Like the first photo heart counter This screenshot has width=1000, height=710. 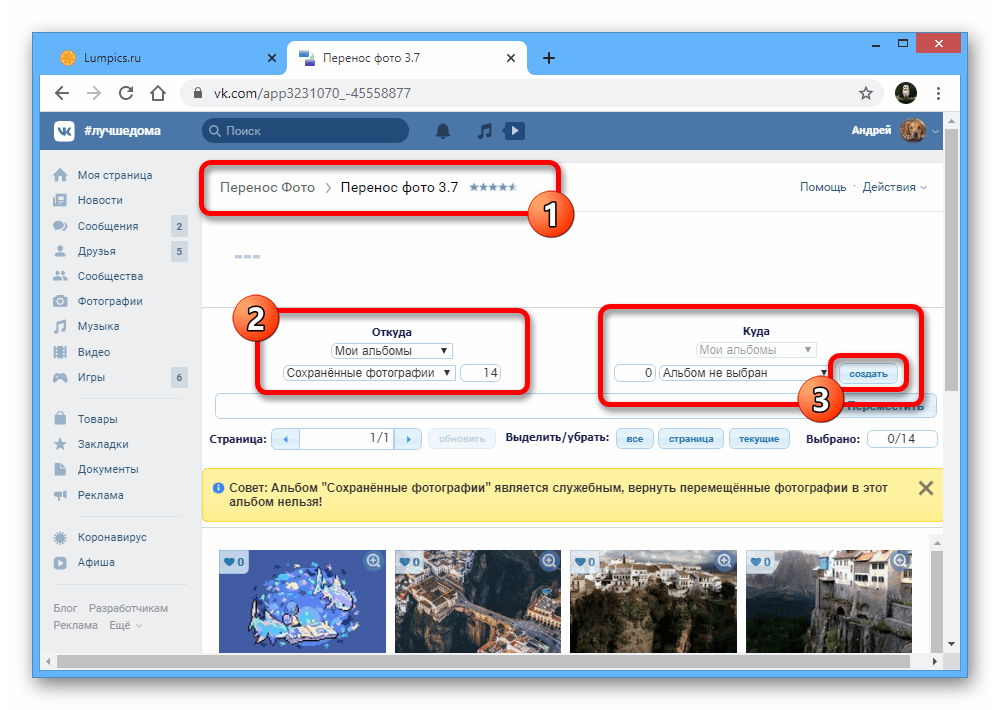(234, 563)
